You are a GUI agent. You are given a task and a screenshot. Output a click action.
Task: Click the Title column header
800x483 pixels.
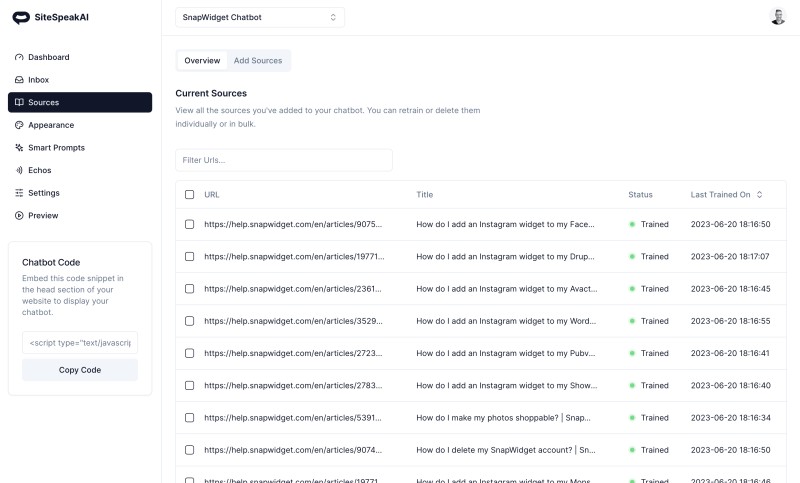[x=424, y=194]
